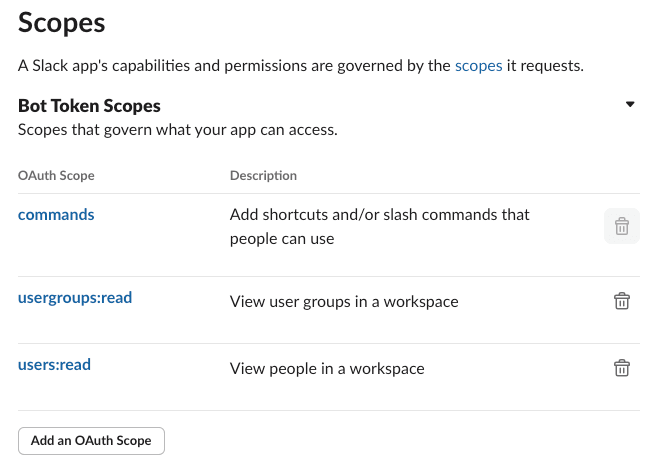
Task: Click the OAuth Scope column header
Action: [56, 175]
